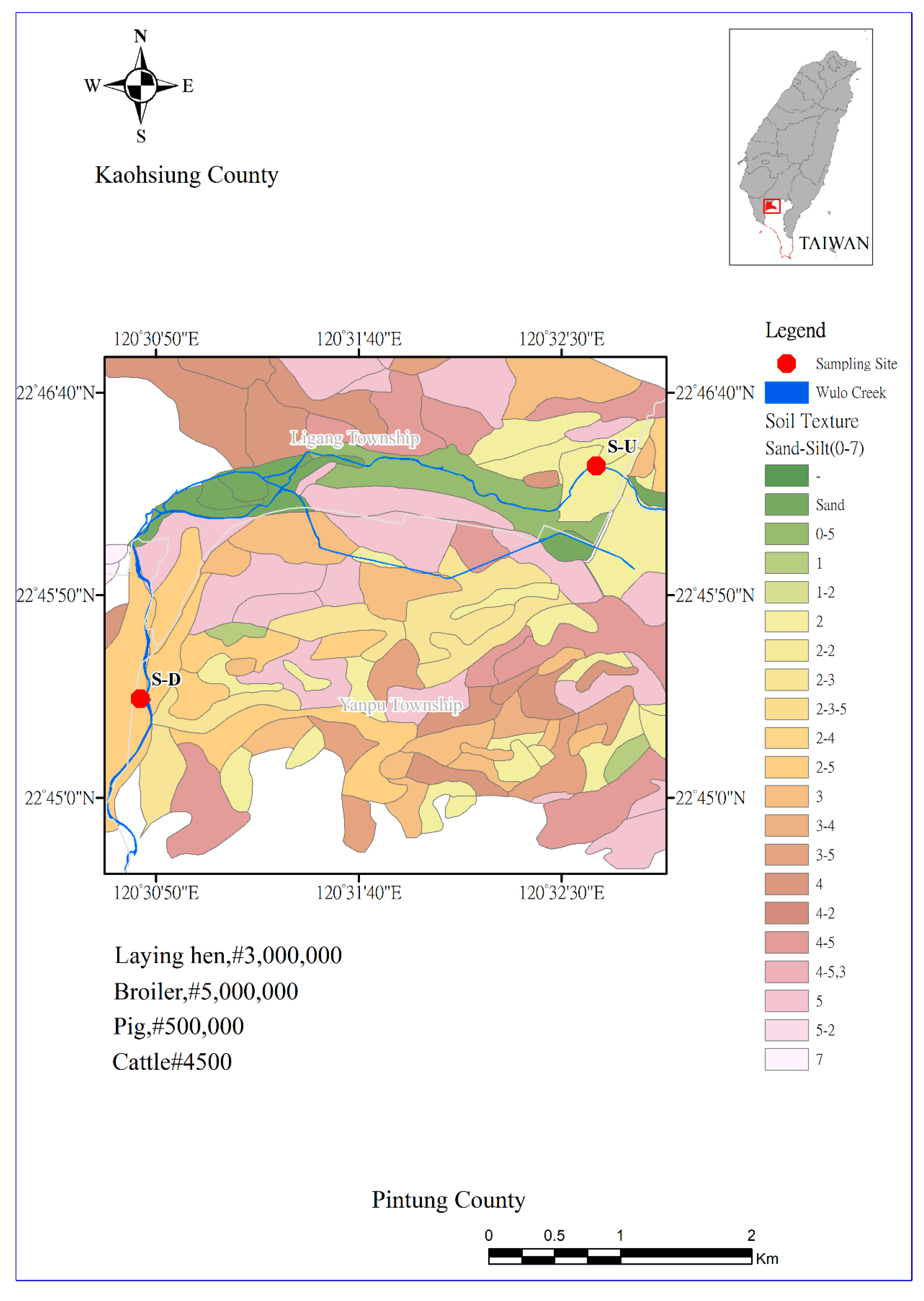Click the Taiwan inset map thumbnail

click(x=800, y=147)
